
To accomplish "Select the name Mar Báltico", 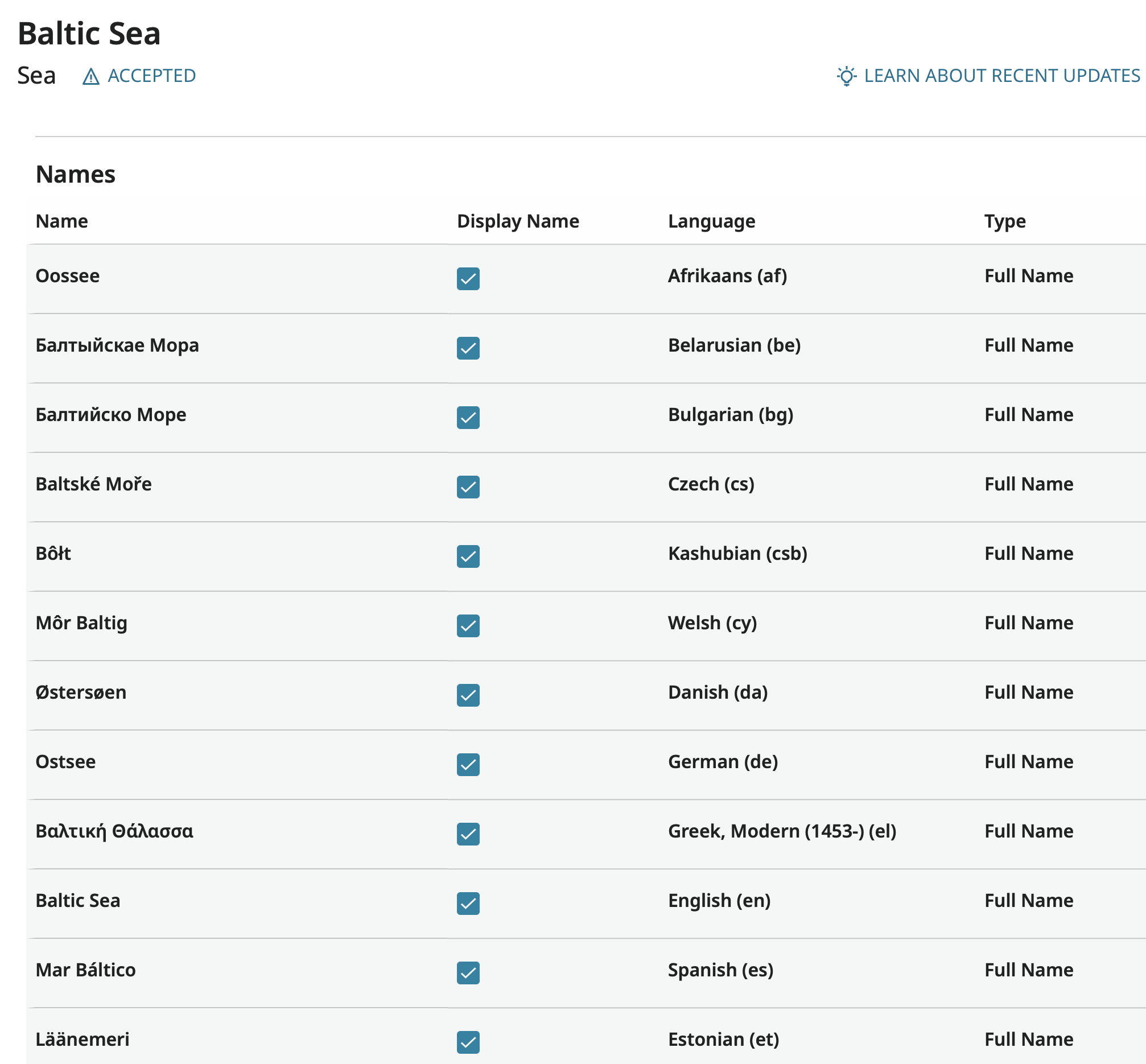I will coord(85,970).
